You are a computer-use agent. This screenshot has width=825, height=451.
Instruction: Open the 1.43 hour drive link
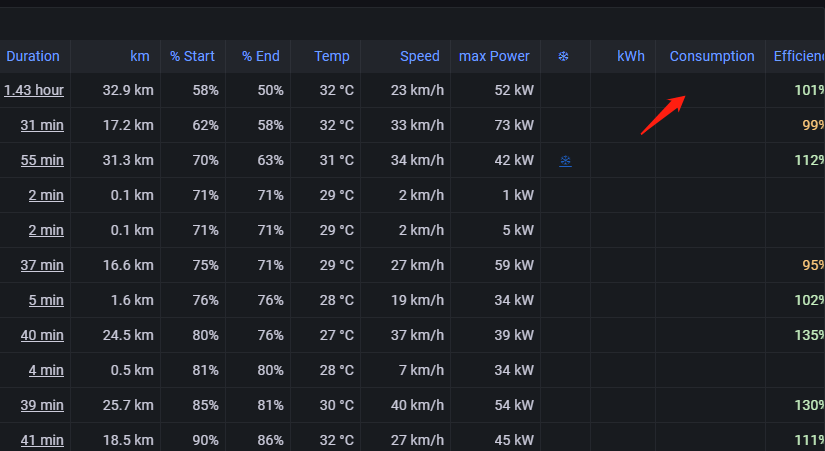[34, 90]
